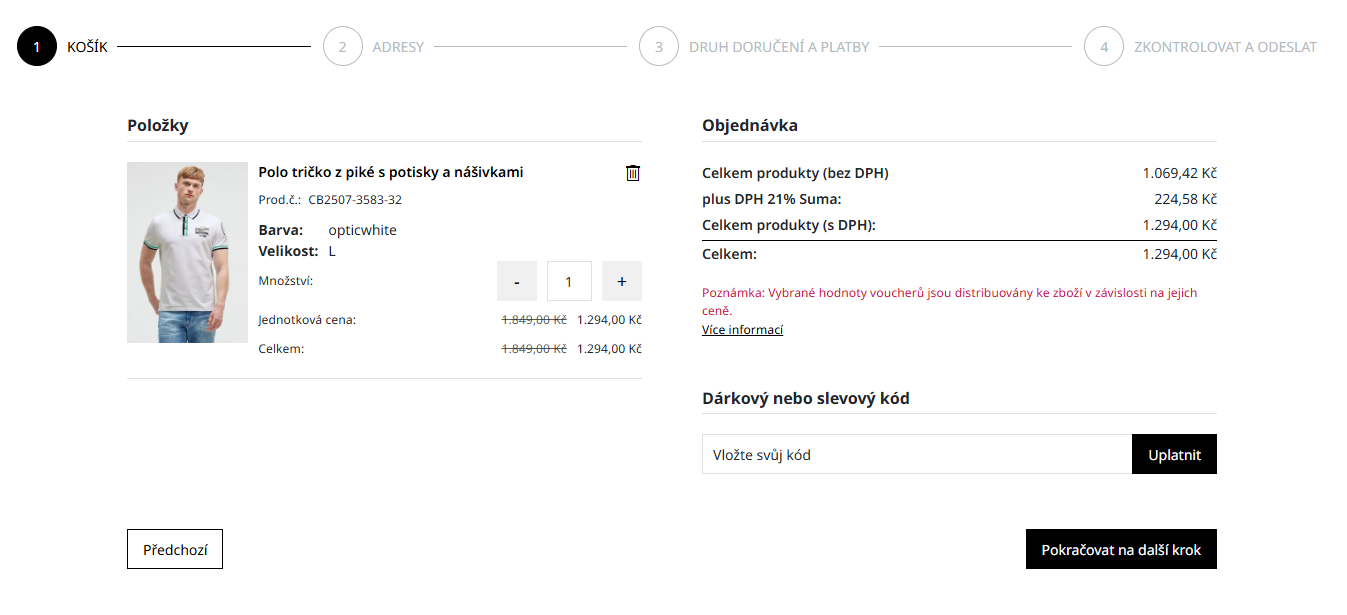This screenshot has height=615, width=1347.
Task: Decrease quantity with the minus button
Action: pos(517,281)
